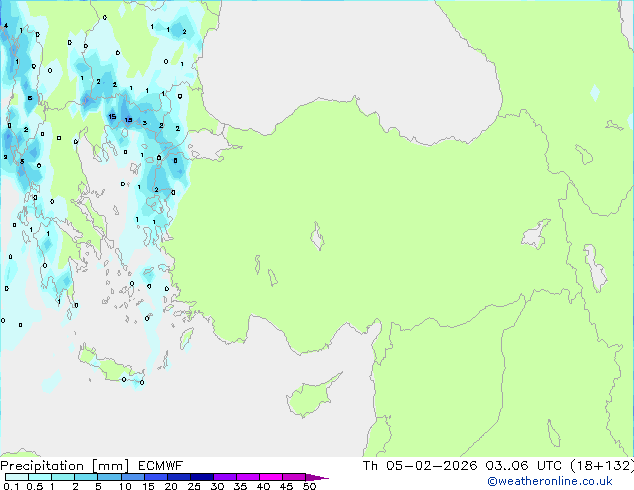
Task: Click the "35" legend scale label
Action: [240, 486]
